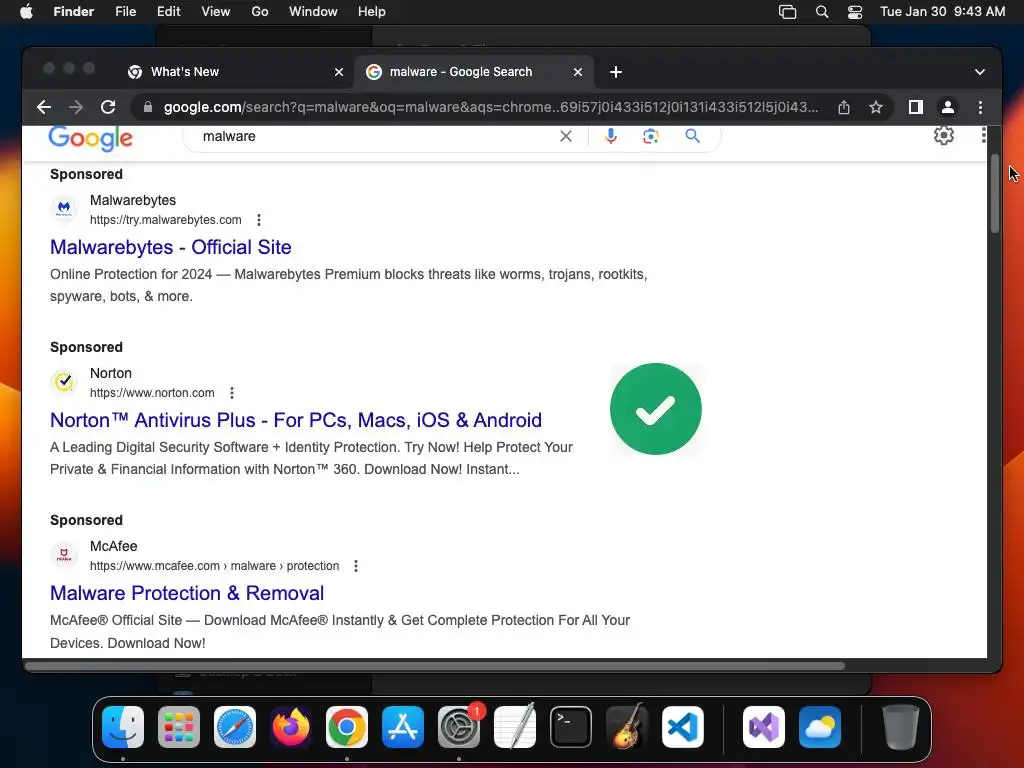1024x768 pixels.
Task: Launch Firefox from the Dock
Action: (291, 727)
